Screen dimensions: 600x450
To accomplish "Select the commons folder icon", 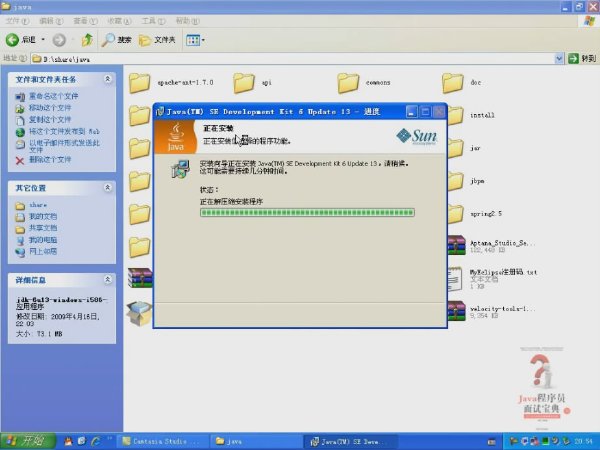I will pyautogui.click(x=348, y=83).
